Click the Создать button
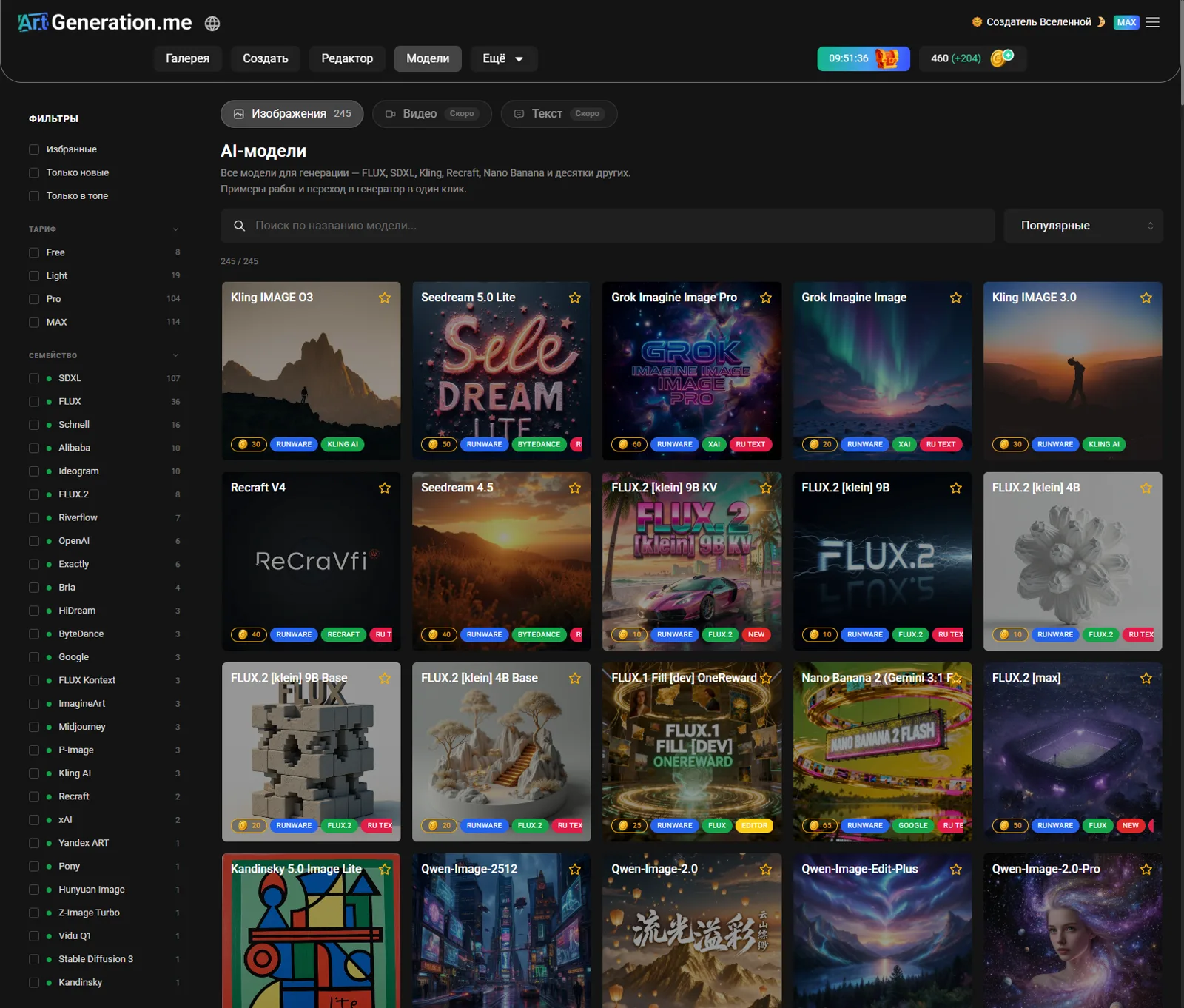 [266, 58]
